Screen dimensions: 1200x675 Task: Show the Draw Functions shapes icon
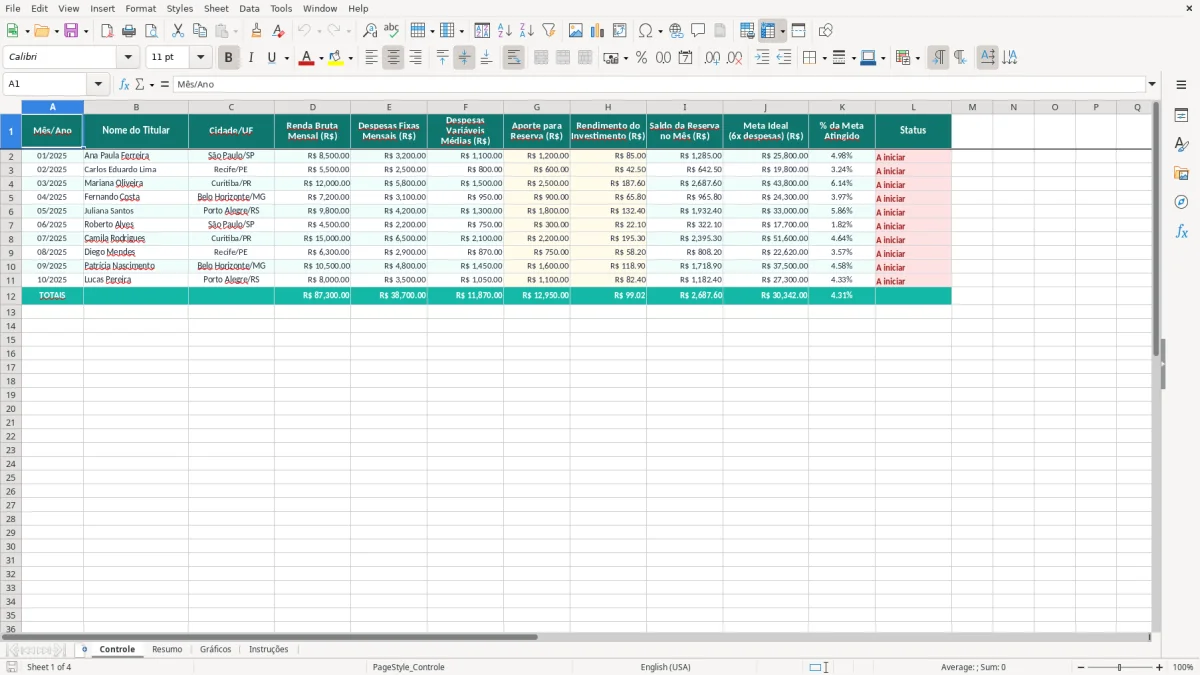826,31
